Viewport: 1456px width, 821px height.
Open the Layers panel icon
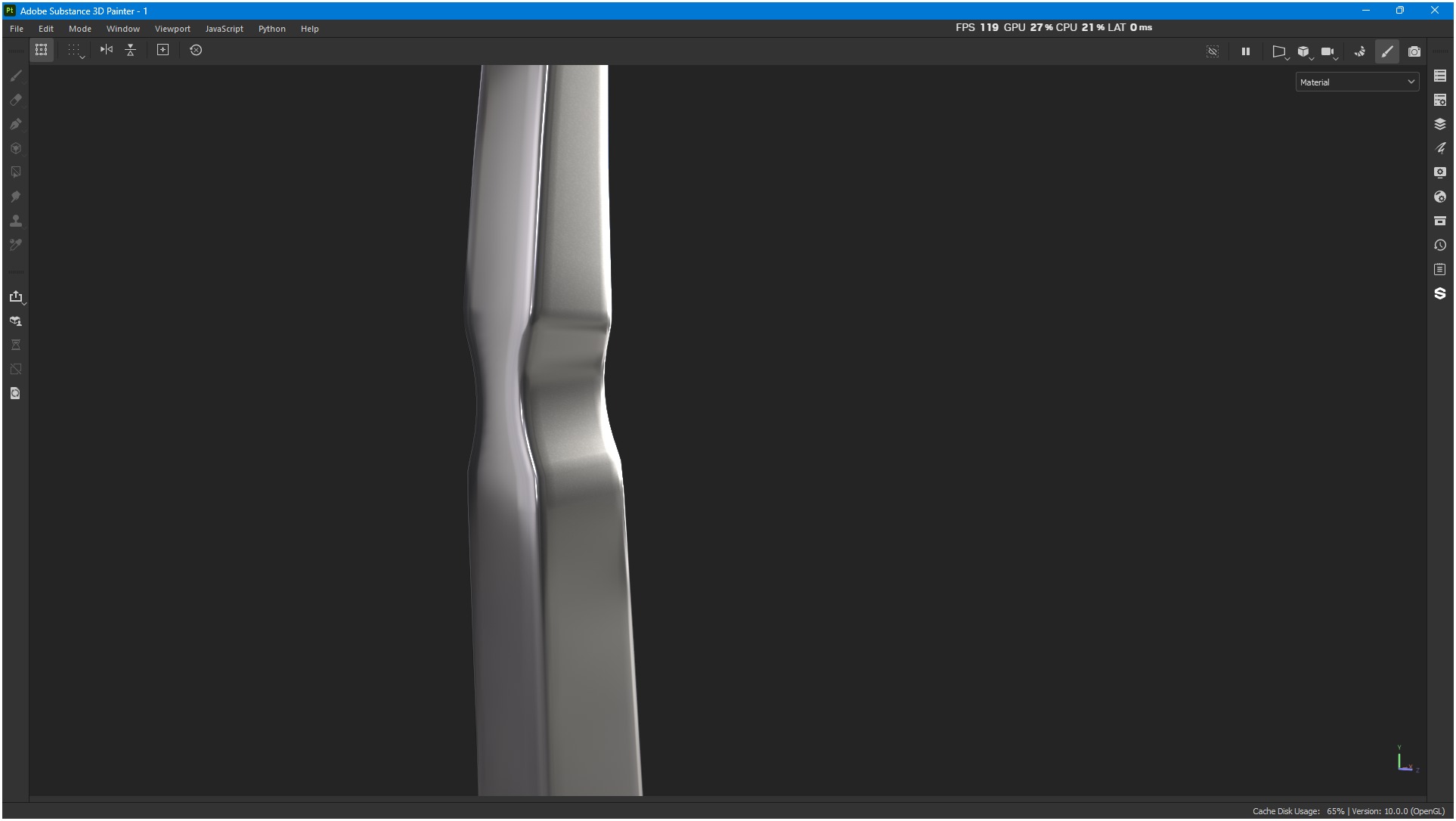(x=1439, y=124)
